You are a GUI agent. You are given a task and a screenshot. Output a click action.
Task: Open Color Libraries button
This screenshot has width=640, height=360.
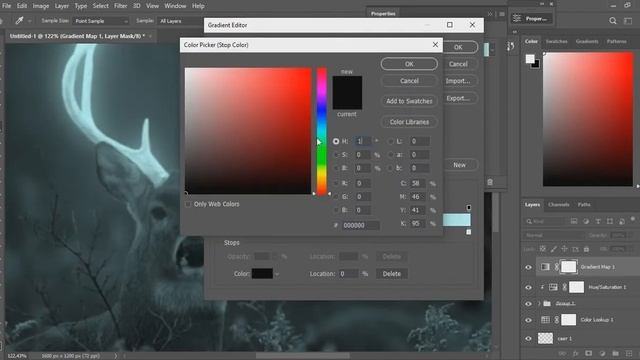(409, 122)
